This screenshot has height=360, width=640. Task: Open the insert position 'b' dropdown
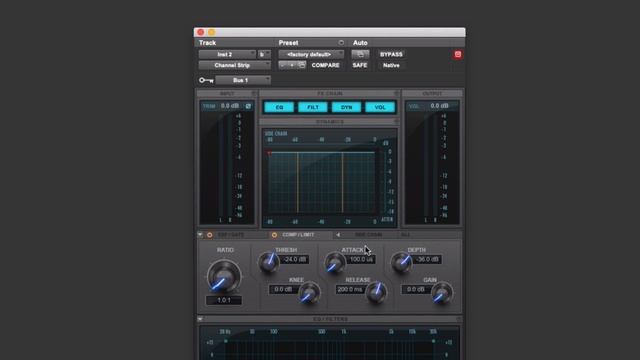(x=264, y=54)
